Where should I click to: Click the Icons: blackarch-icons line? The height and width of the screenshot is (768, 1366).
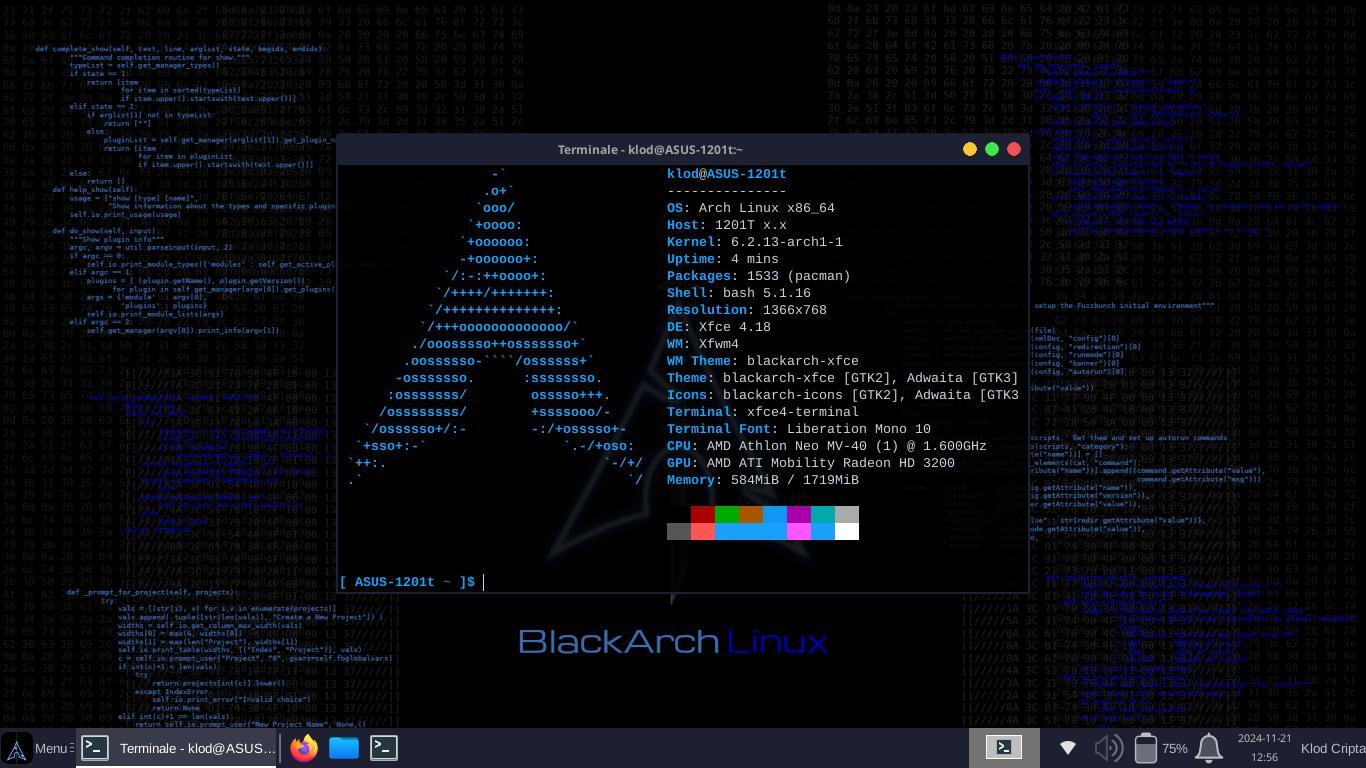(x=843, y=395)
